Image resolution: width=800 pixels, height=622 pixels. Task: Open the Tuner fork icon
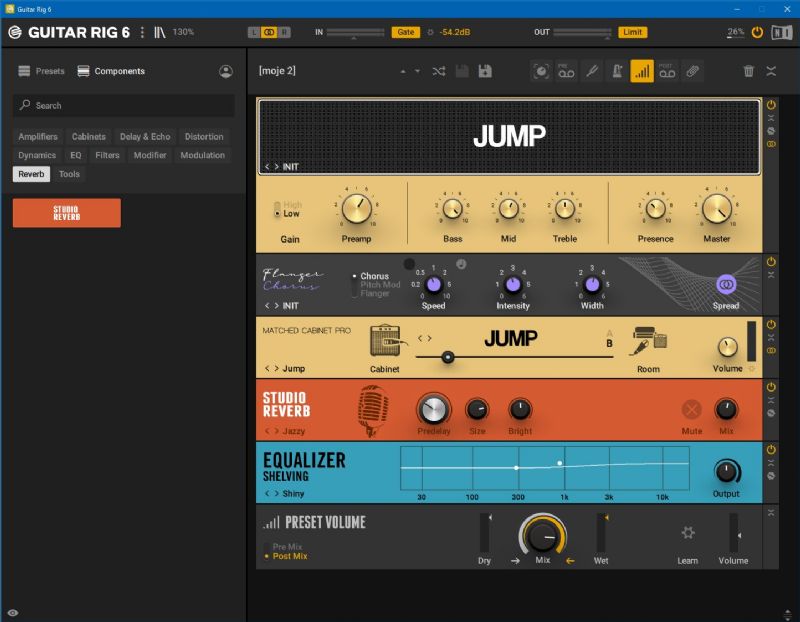[592, 71]
